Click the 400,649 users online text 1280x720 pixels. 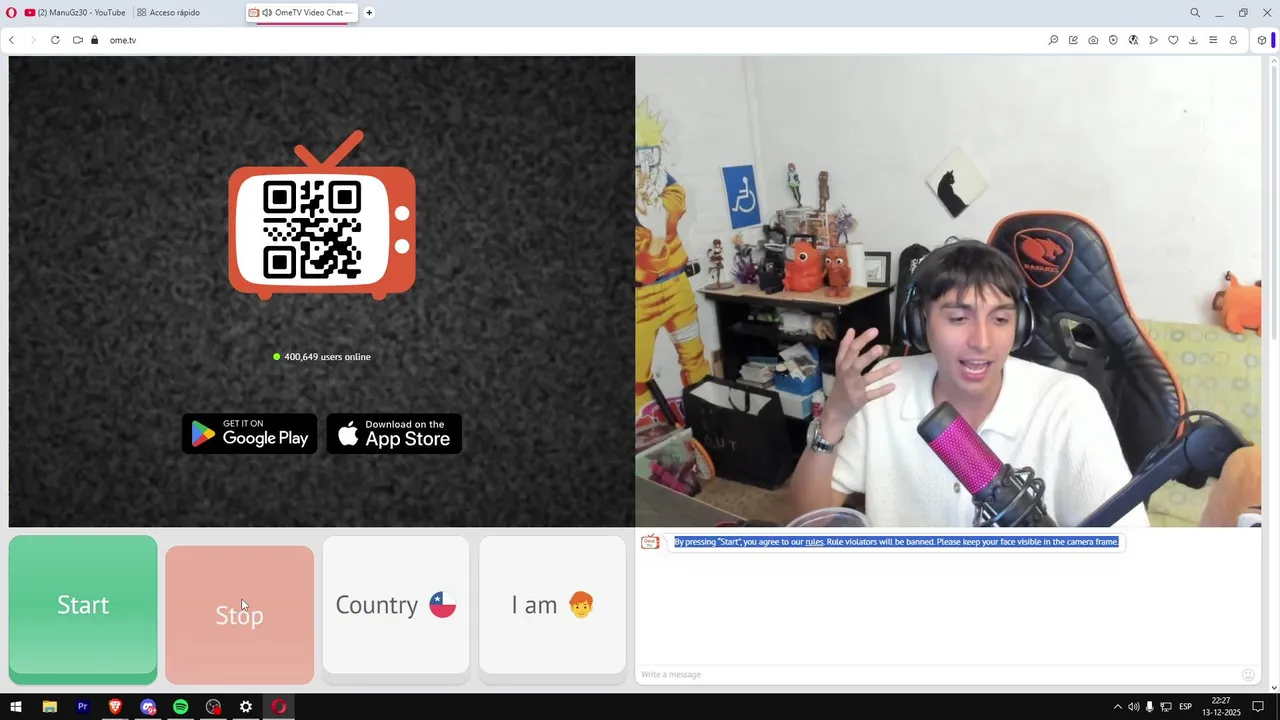pos(327,357)
